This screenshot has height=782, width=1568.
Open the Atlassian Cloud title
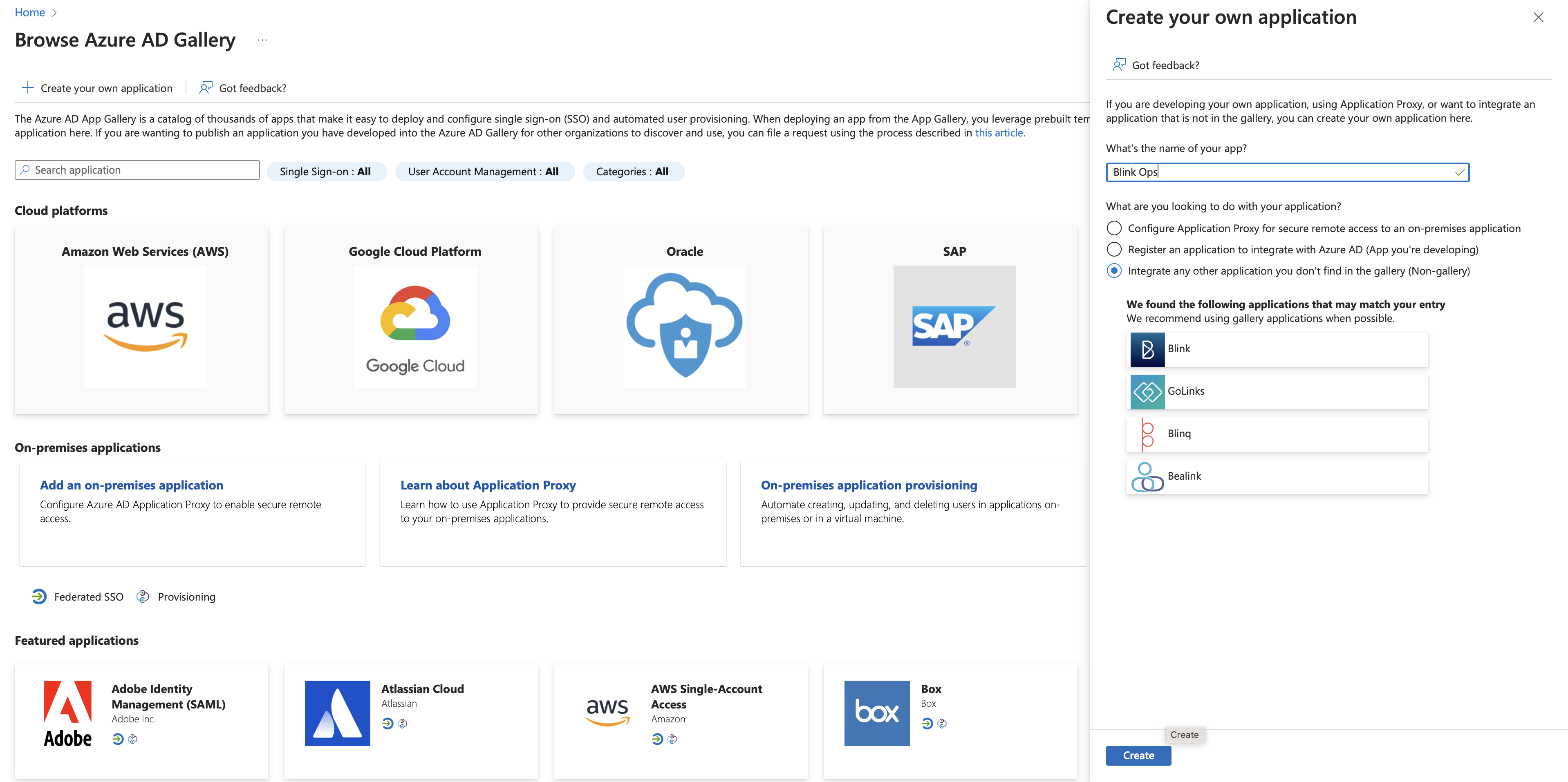point(422,689)
